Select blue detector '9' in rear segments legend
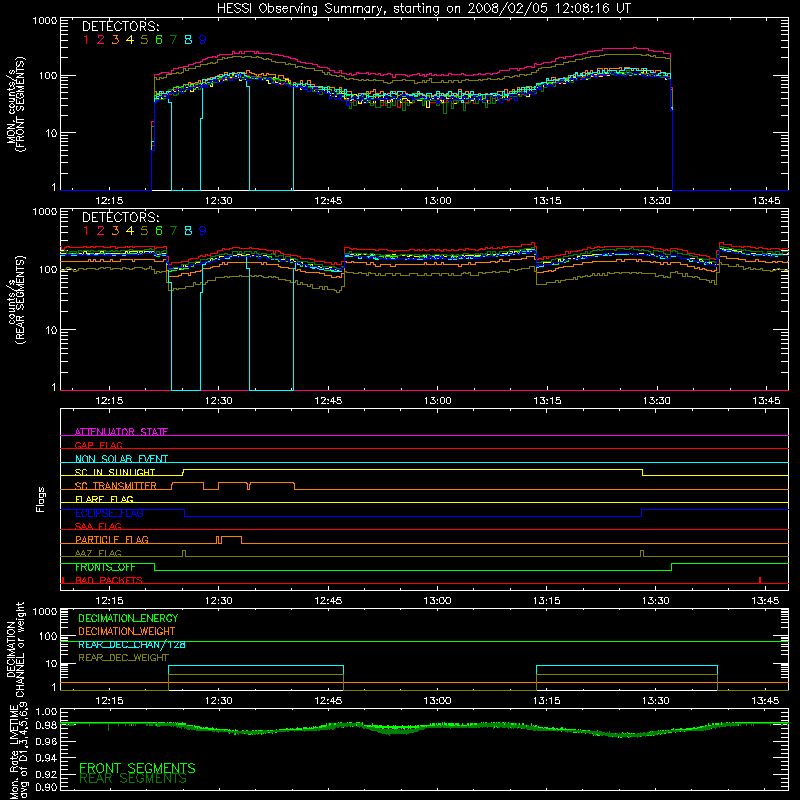This screenshot has height=800, width=800. [203, 231]
